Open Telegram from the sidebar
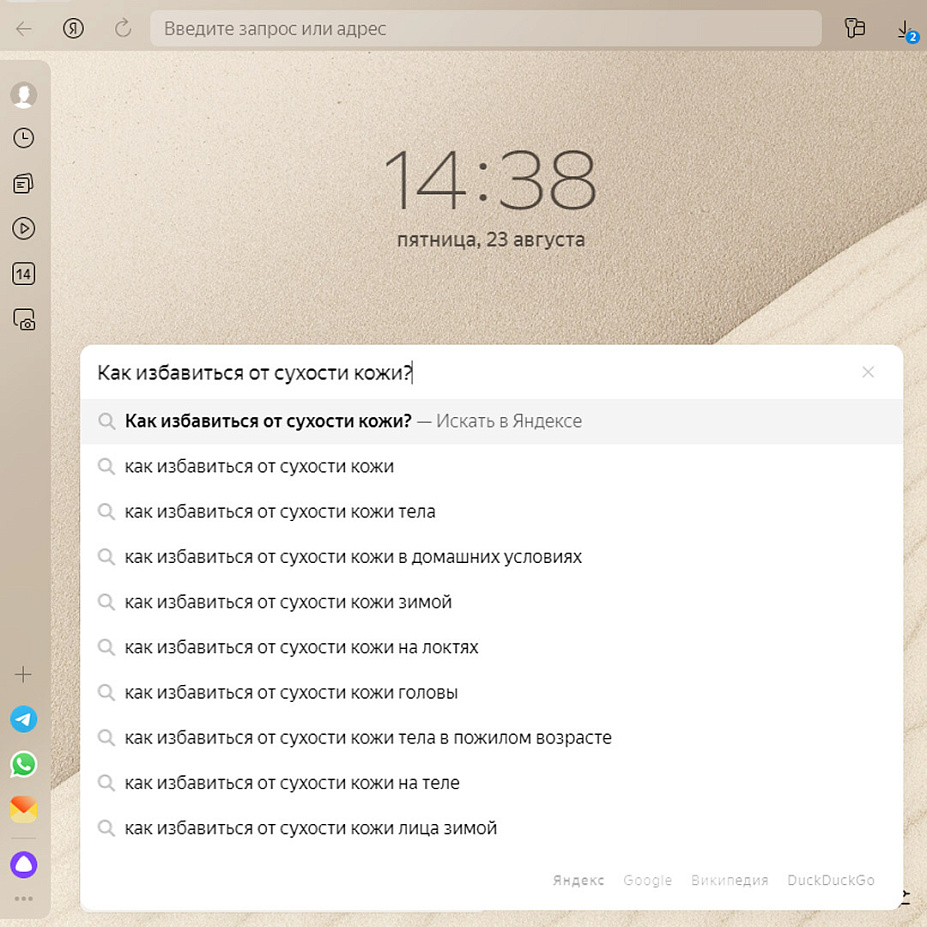927x927 pixels. point(24,719)
